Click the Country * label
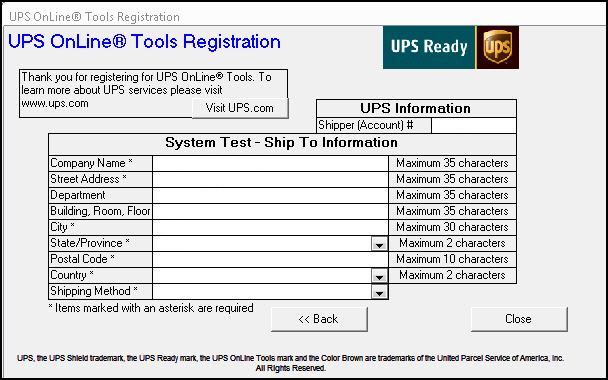 tap(72, 275)
